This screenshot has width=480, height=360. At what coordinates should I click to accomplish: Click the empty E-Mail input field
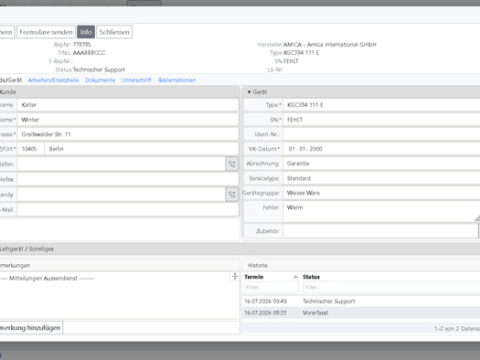coord(128,210)
